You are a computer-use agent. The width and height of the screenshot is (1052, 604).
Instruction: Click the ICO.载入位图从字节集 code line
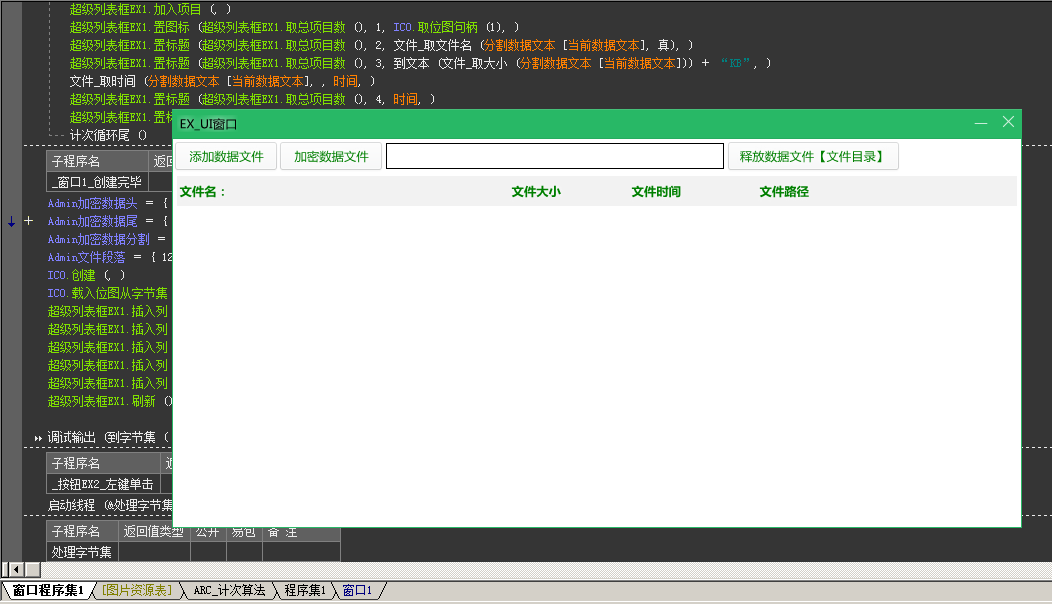tap(108, 293)
